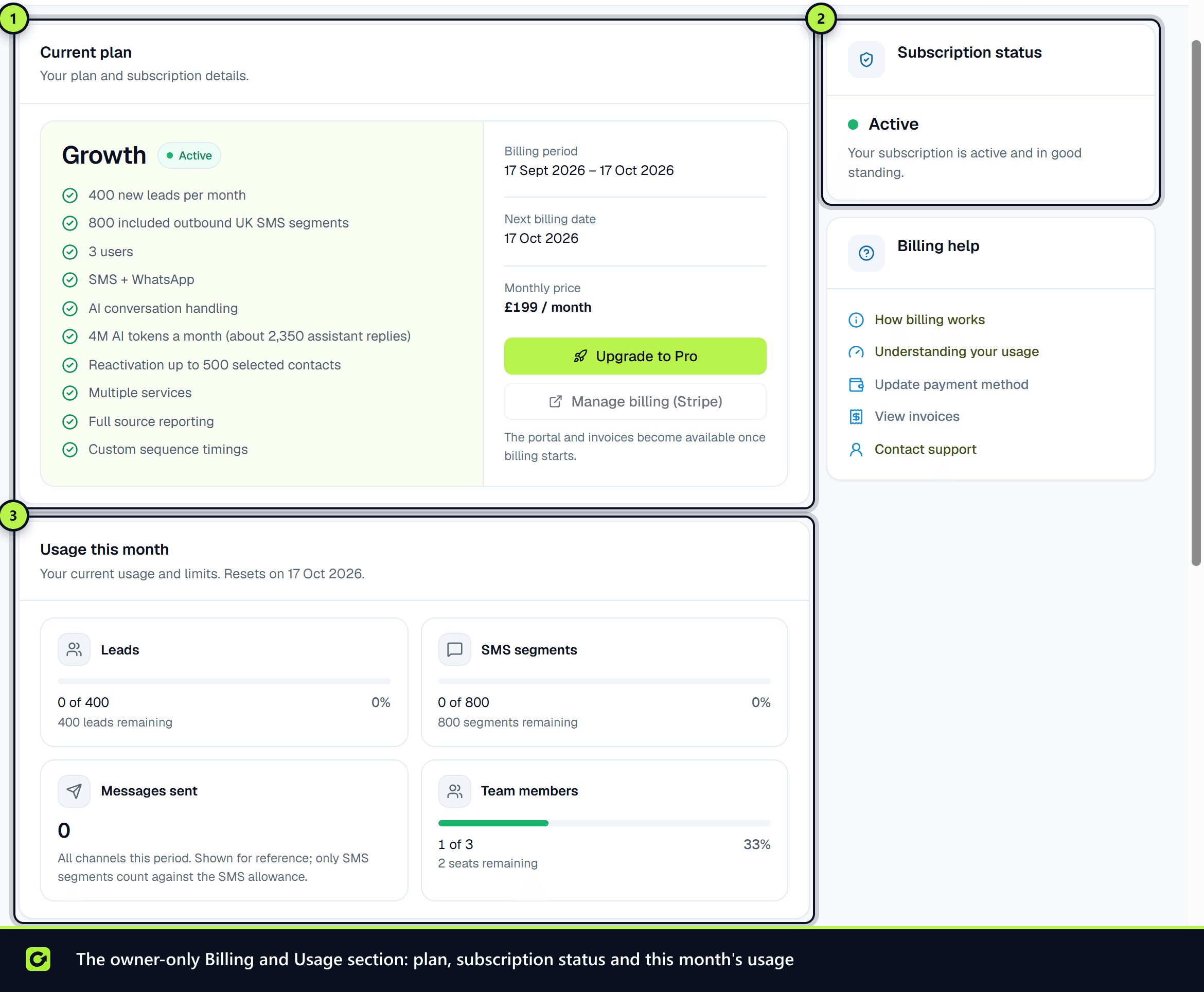Click the check icon beside 400 new leads per month
This screenshot has height=992, width=1204.
click(69, 196)
